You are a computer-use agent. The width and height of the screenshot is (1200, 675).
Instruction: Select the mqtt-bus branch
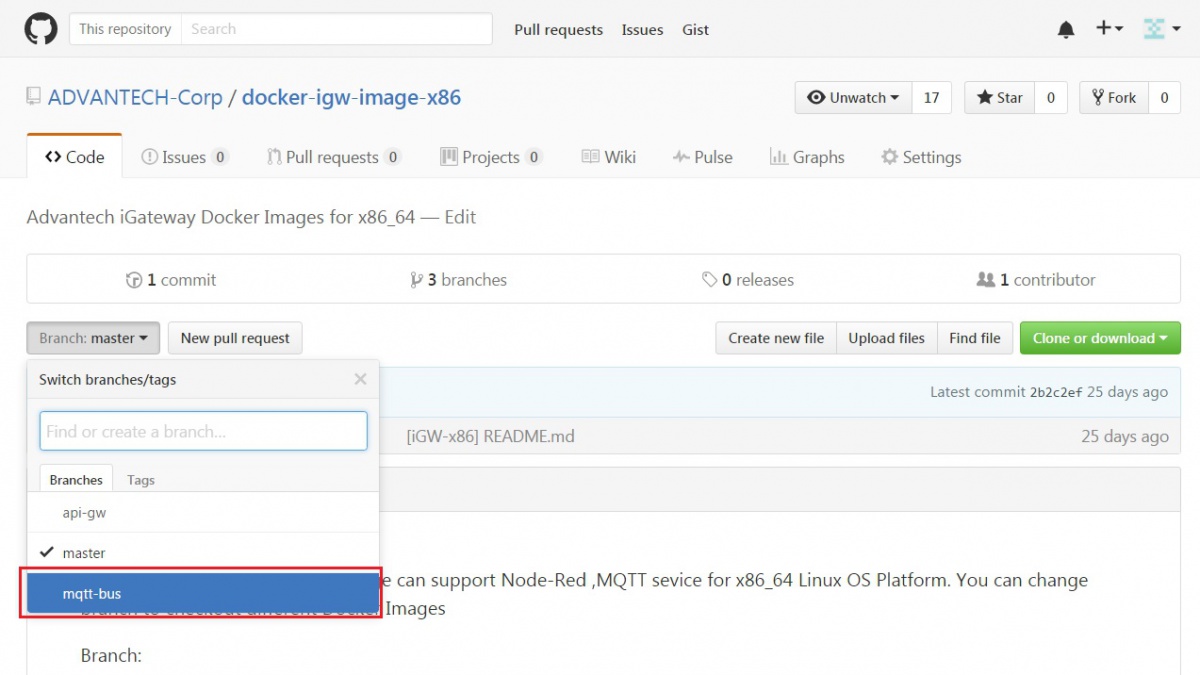(x=202, y=594)
